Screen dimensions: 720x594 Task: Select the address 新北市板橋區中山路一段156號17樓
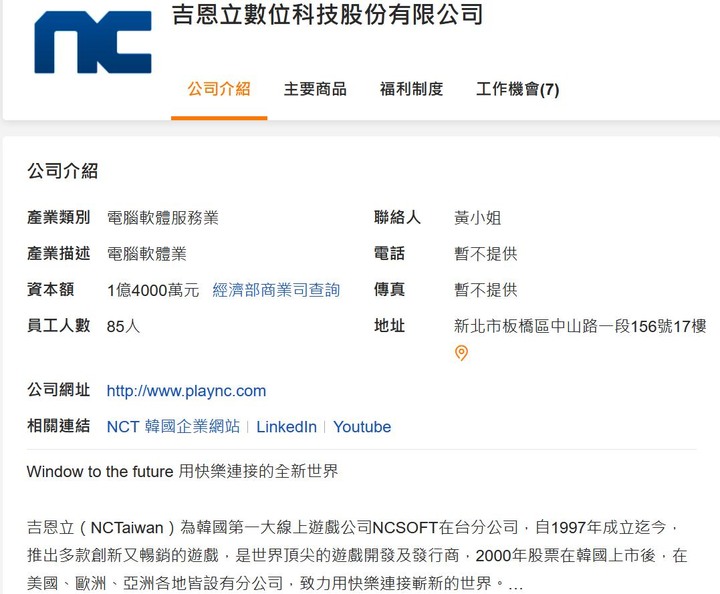[x=580, y=326]
